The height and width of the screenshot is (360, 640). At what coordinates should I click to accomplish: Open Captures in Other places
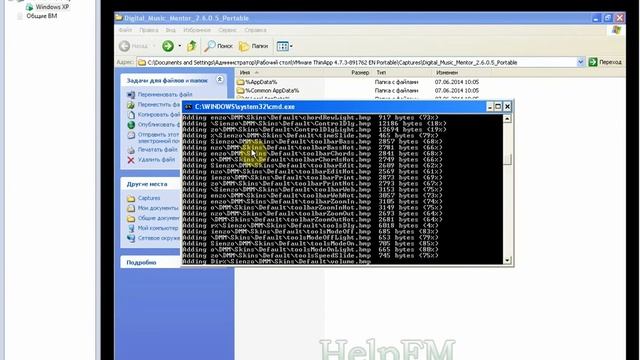coord(149,198)
